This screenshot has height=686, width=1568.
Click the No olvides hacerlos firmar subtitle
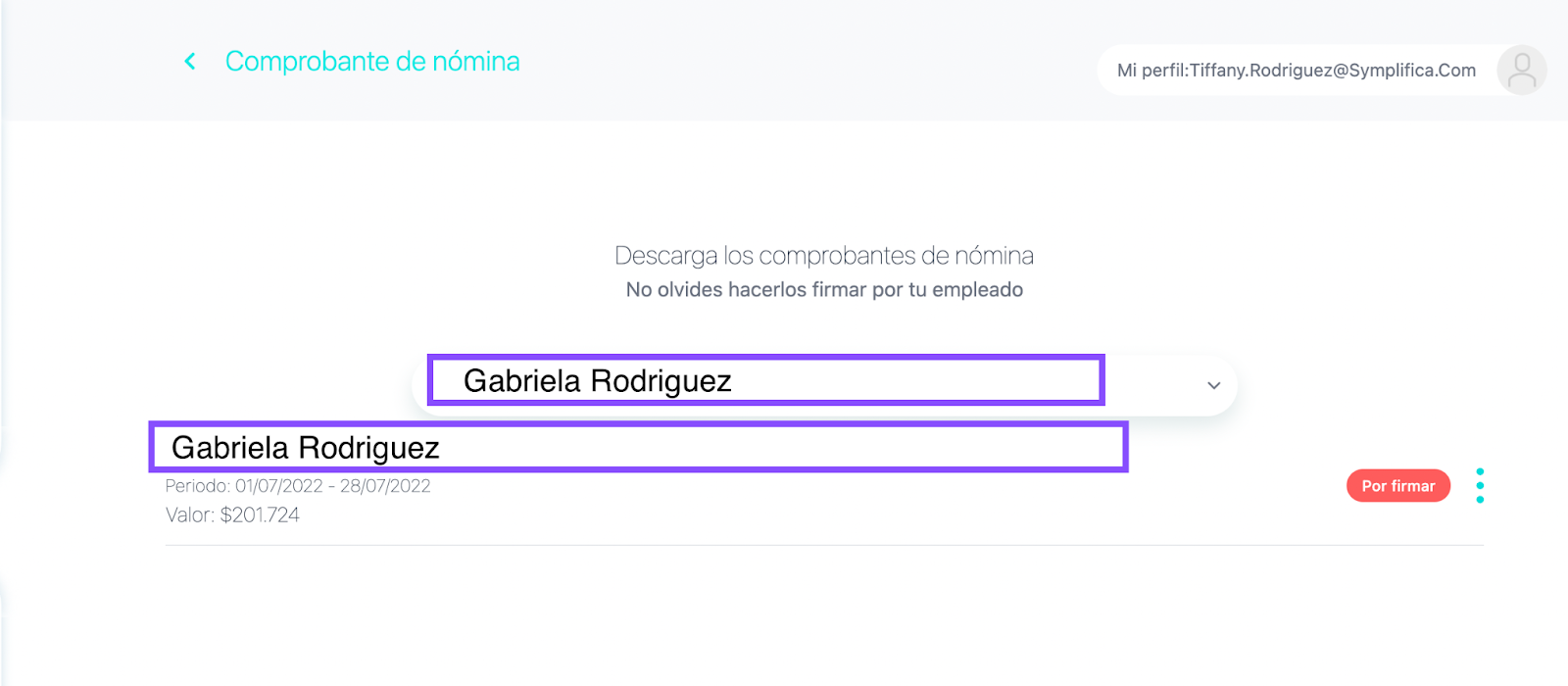pos(824,290)
